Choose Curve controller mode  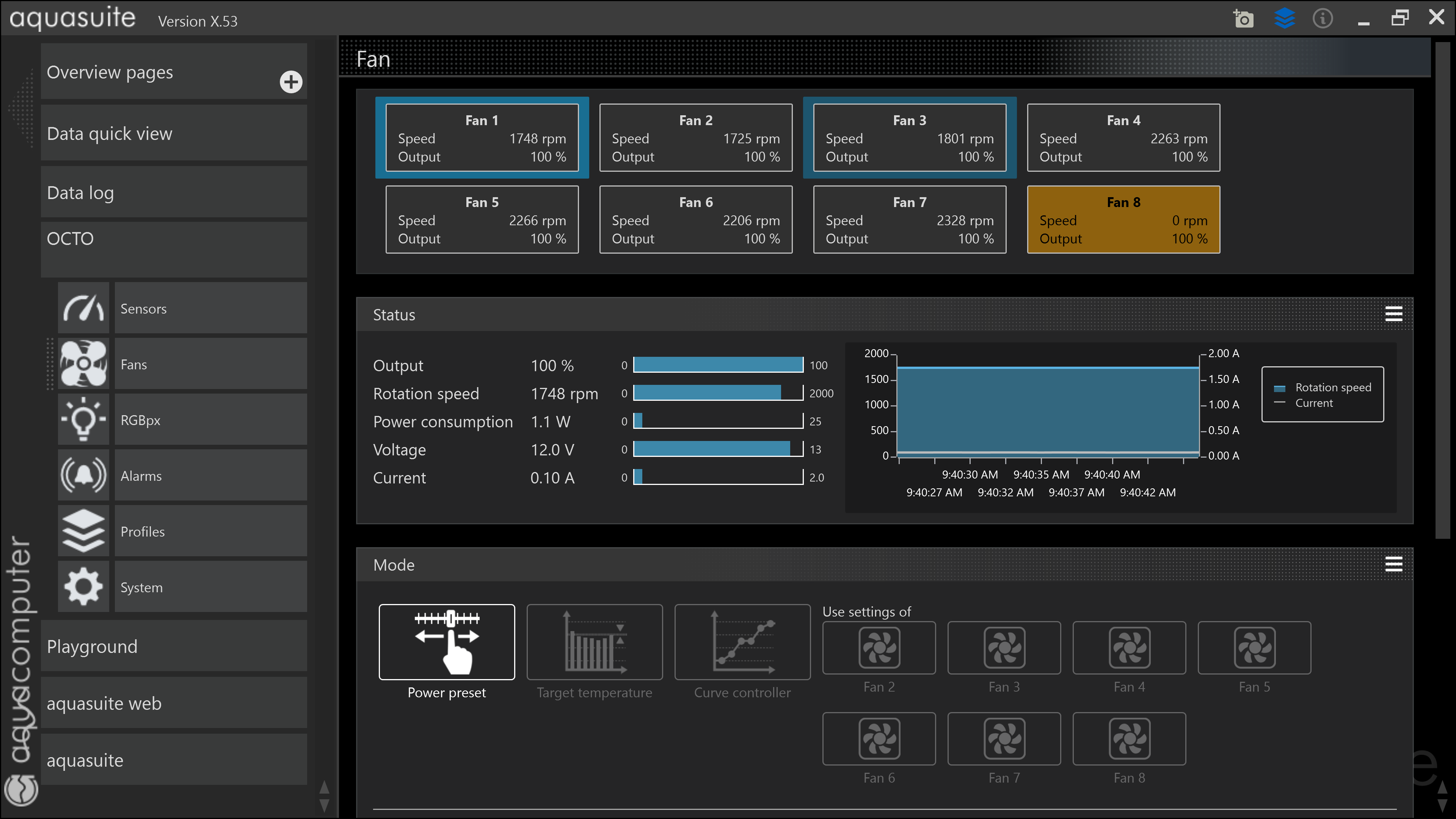click(x=742, y=642)
